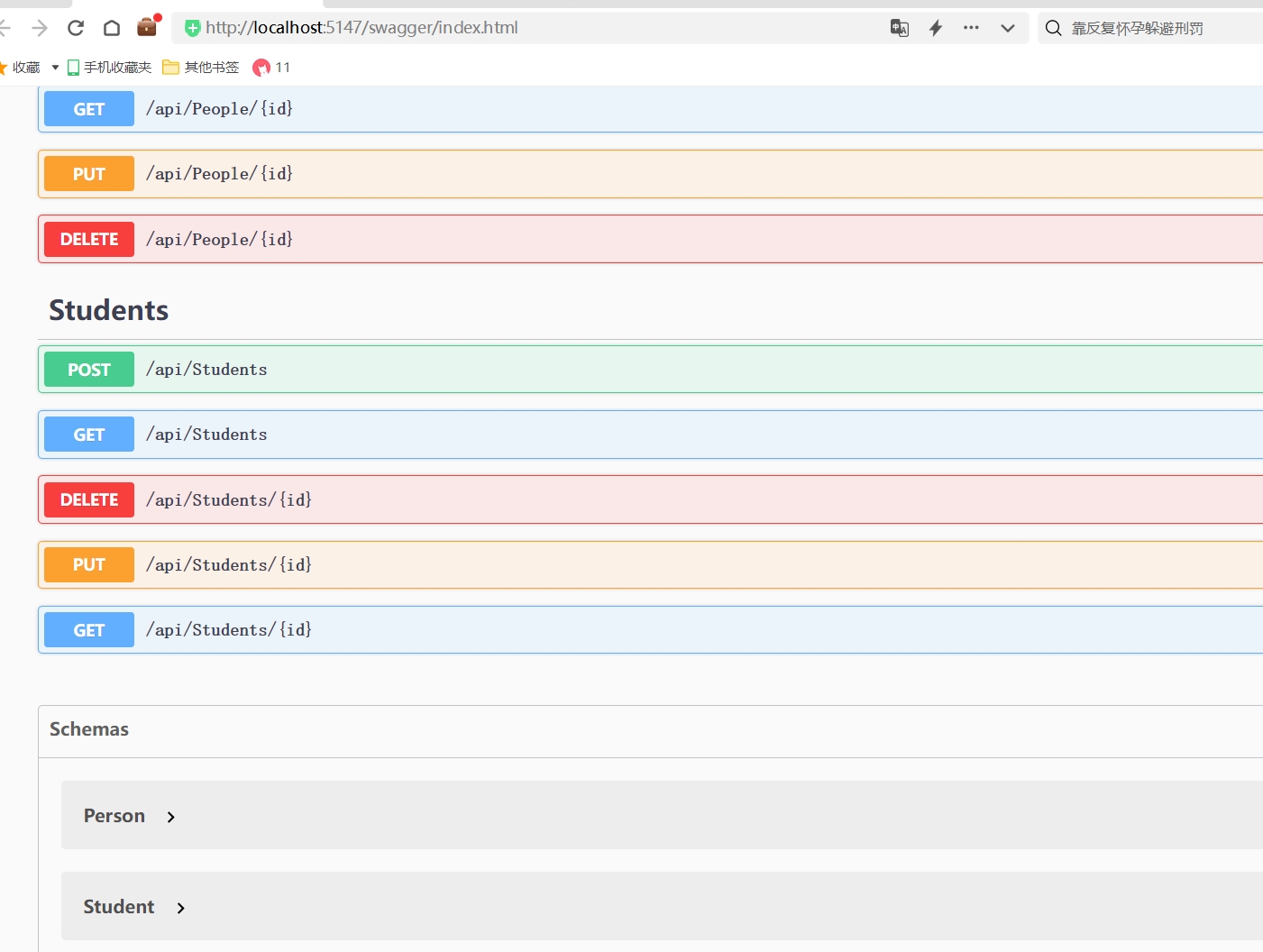The height and width of the screenshot is (952, 1263).
Task: Open the 收藏 favorites dropdown arrow
Action: pos(55,68)
